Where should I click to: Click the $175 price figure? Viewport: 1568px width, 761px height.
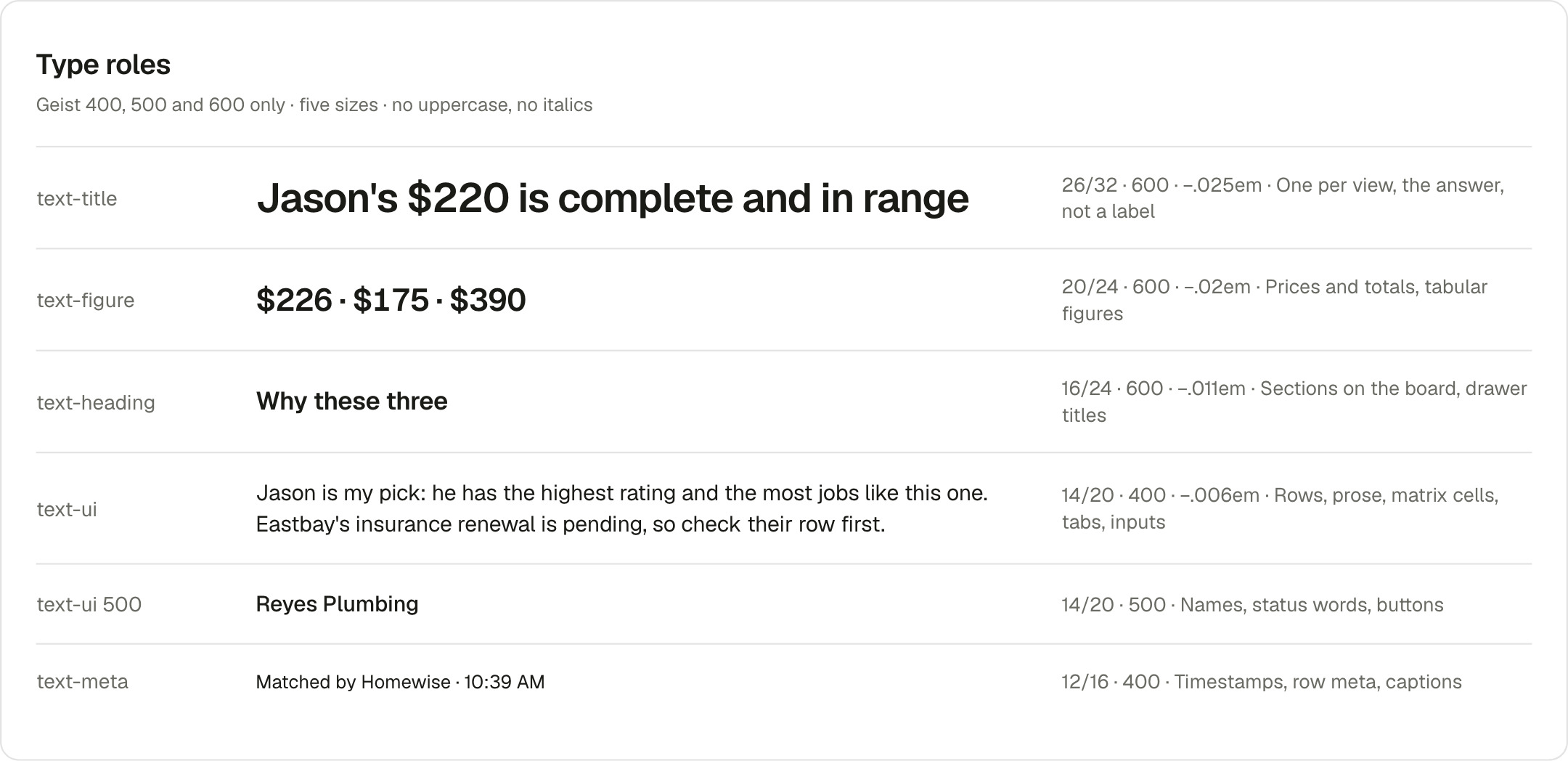point(391,300)
